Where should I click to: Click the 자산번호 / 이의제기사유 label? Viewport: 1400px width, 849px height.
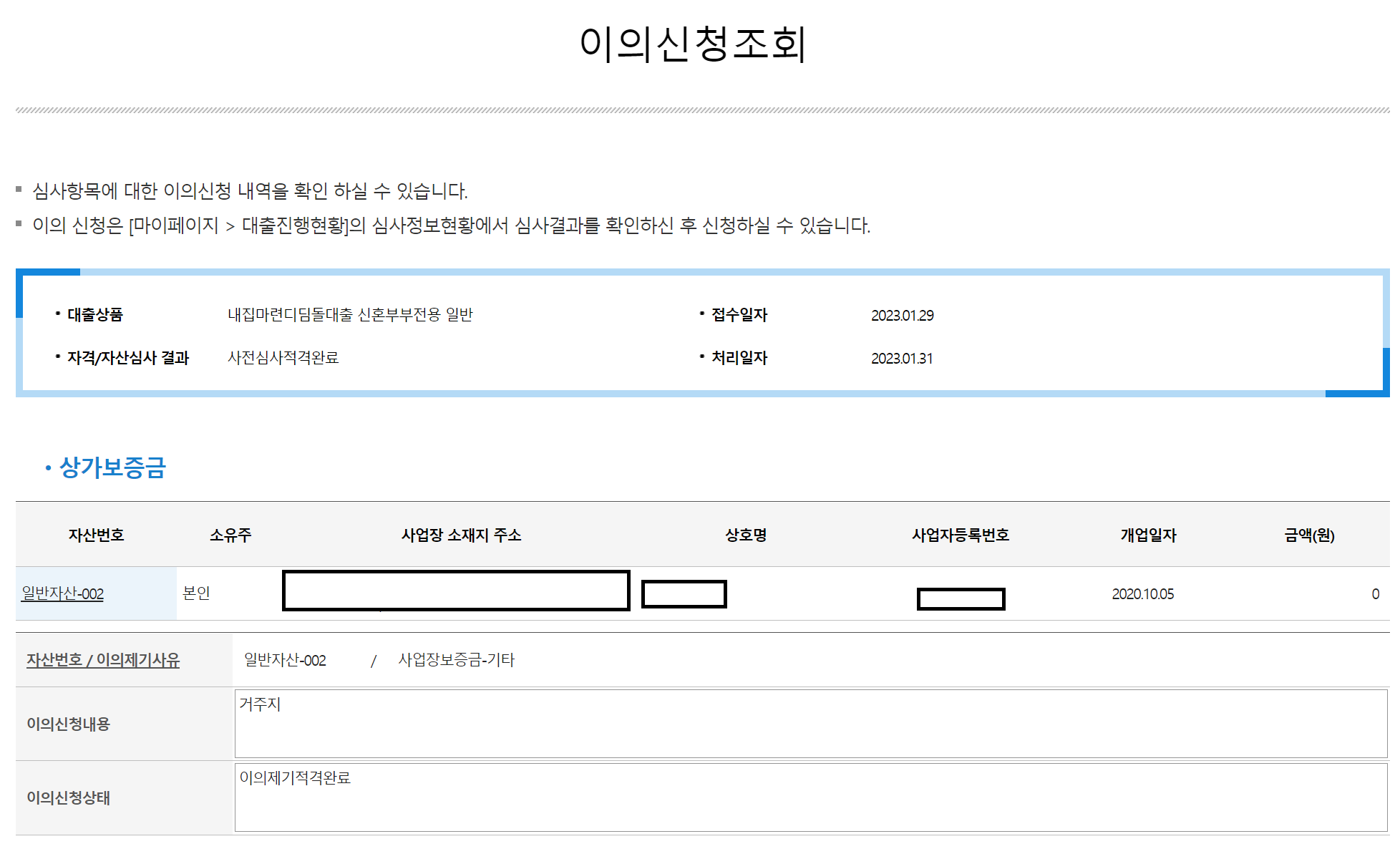tap(103, 659)
